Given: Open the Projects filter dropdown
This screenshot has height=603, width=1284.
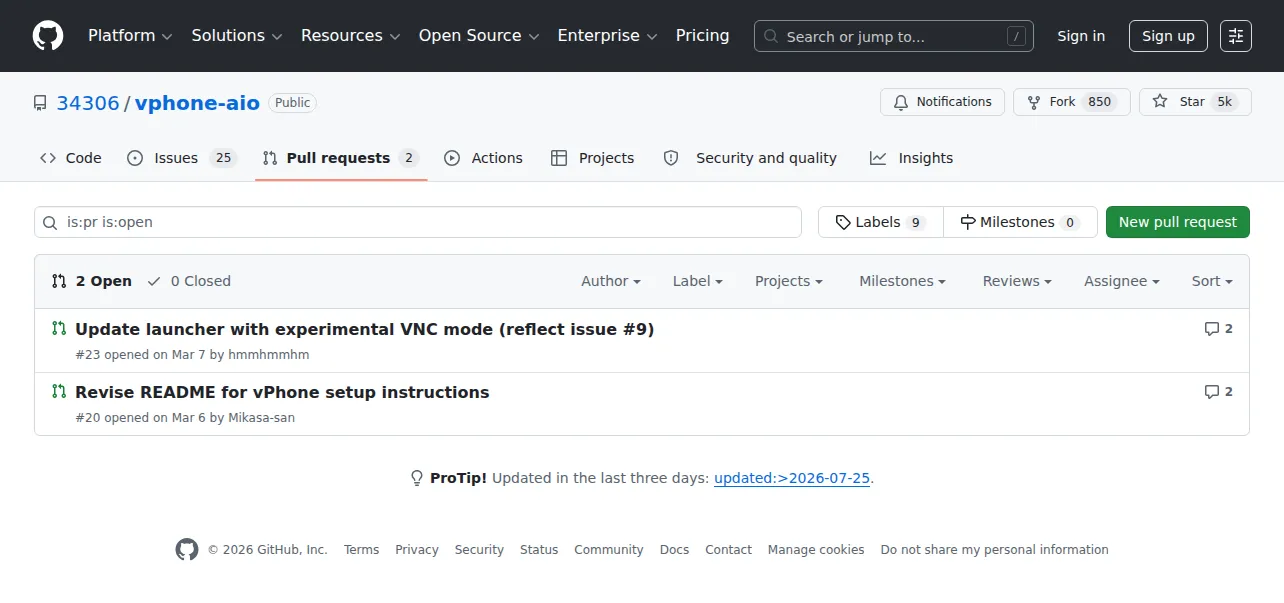Looking at the screenshot, I should coord(789,281).
